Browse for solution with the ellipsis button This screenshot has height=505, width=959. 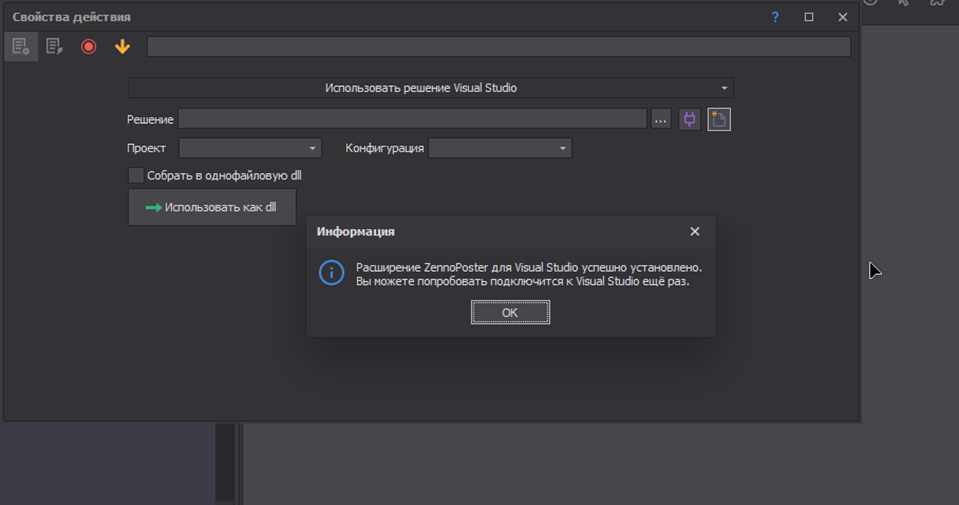coord(660,119)
